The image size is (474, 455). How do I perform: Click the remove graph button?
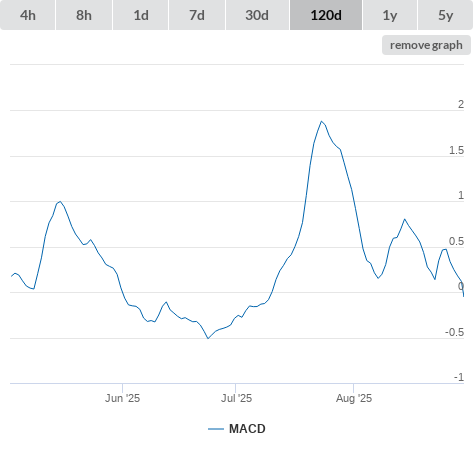(x=426, y=45)
